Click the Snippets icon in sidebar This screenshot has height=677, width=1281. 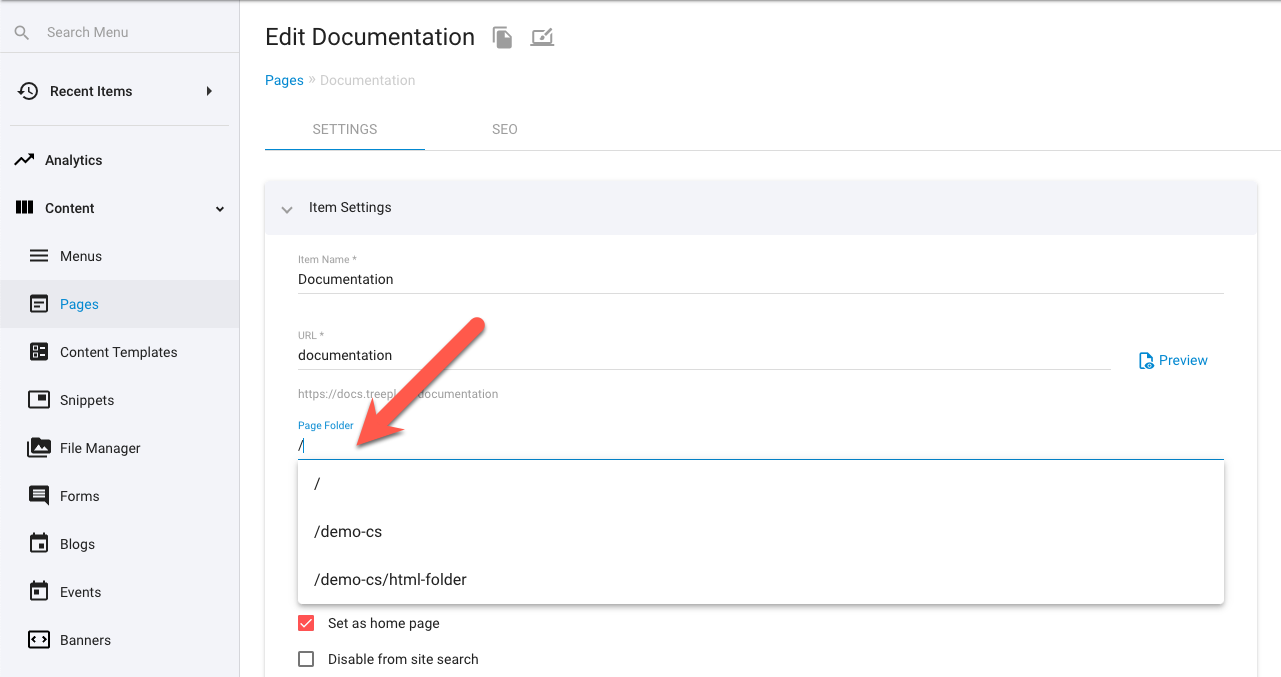(x=39, y=400)
